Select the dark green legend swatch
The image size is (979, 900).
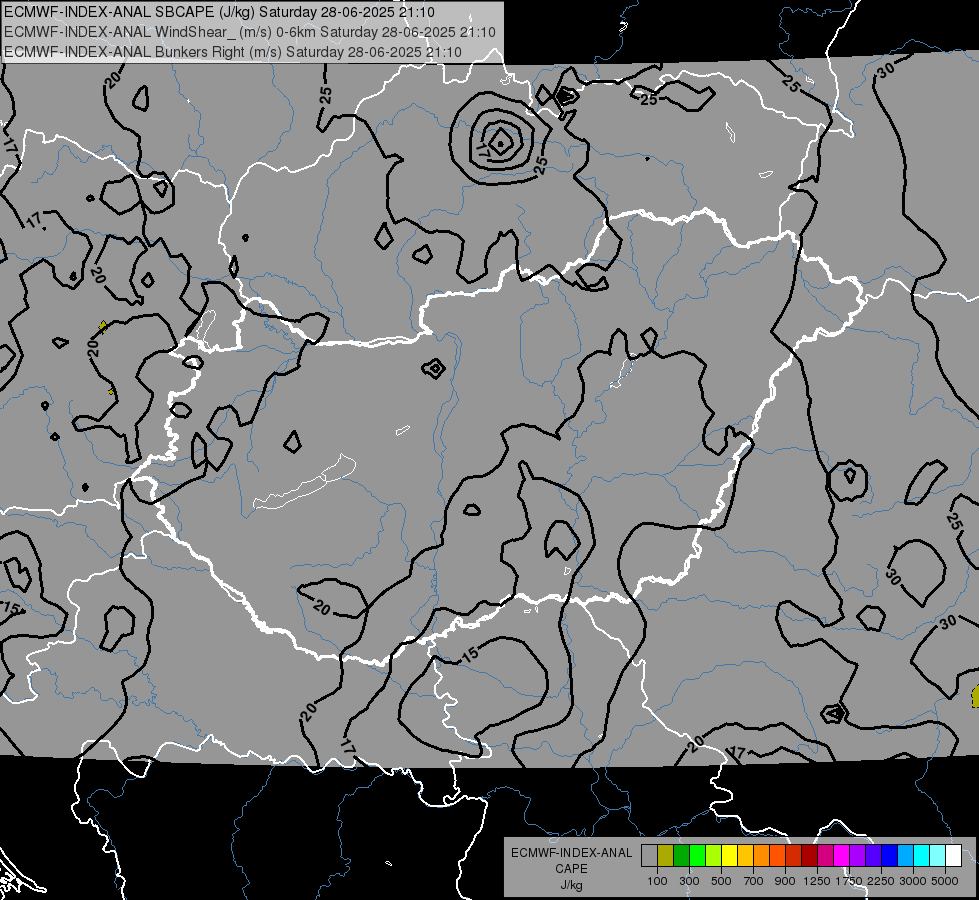click(x=681, y=855)
